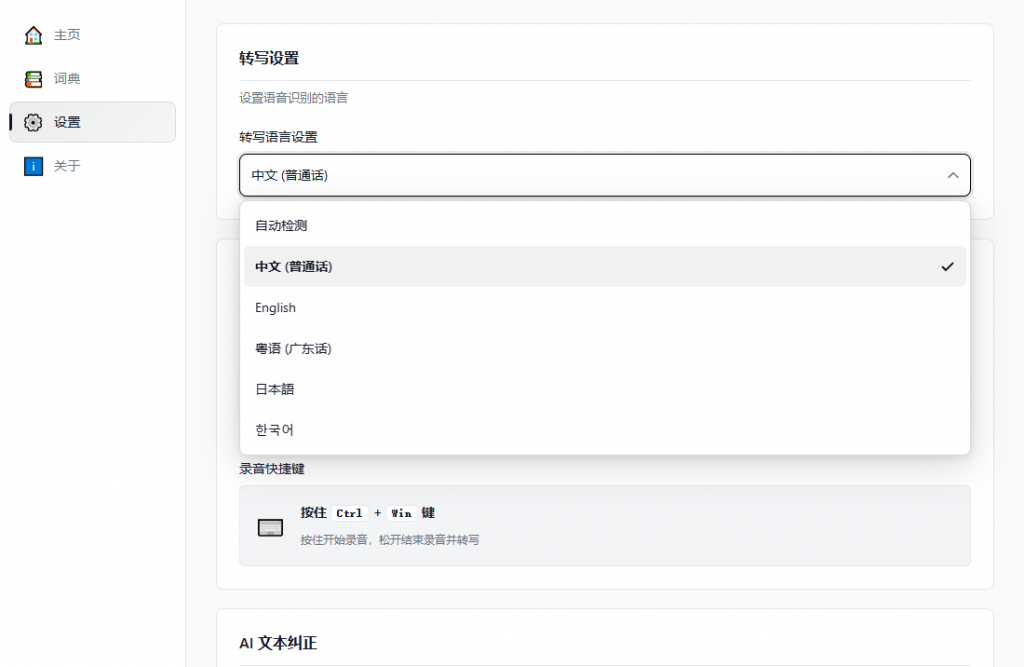The image size is (1024, 667).
Task: Collapse the language list using the chevron arrow
Action: coord(952,175)
